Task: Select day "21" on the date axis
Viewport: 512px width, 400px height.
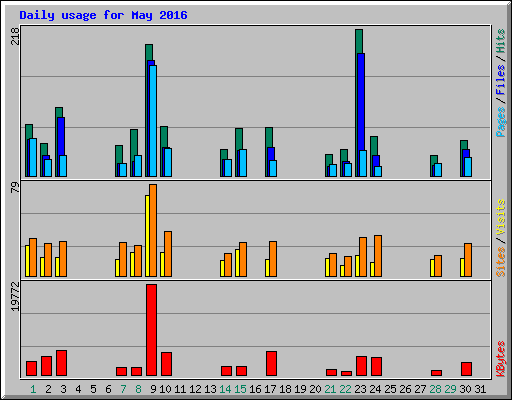Action: tap(330, 389)
